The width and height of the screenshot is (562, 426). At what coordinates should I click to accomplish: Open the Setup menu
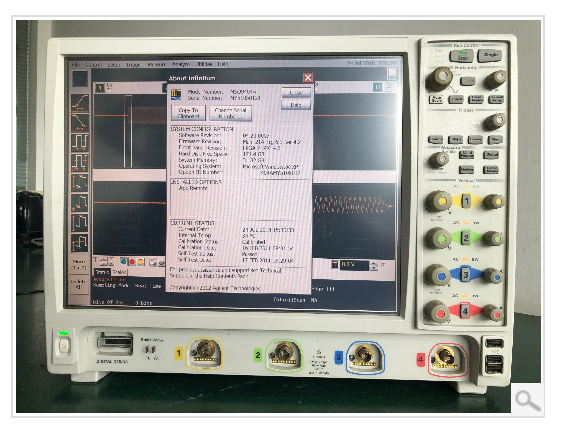tap(114, 65)
